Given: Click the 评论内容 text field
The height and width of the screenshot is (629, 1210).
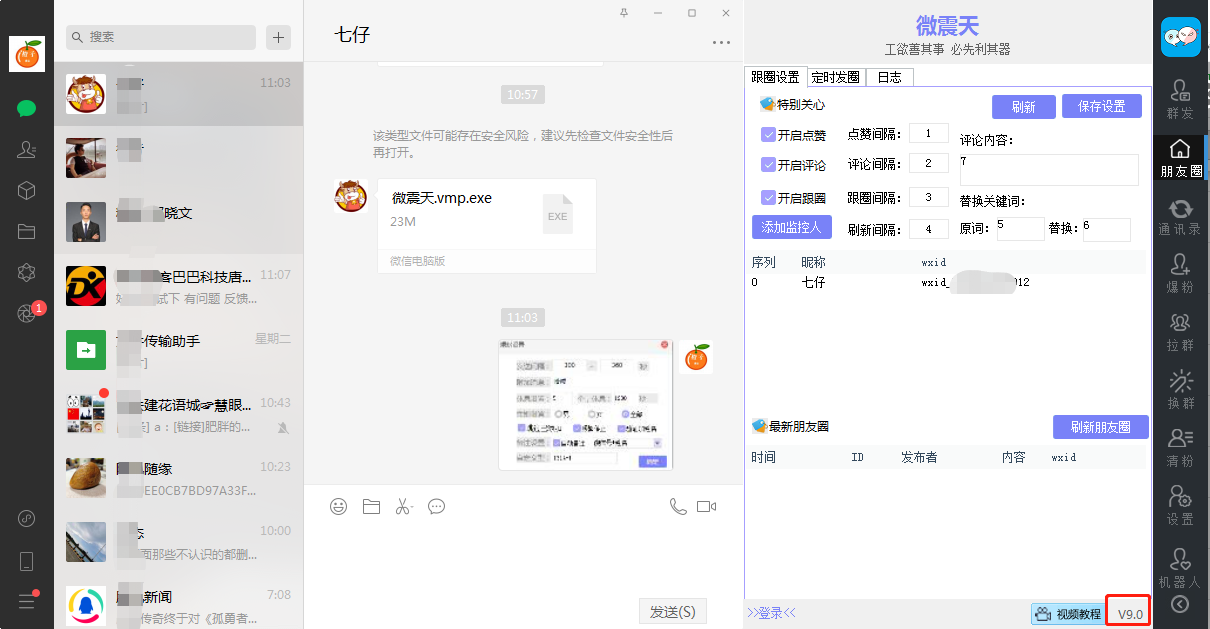Looking at the screenshot, I should (x=1048, y=170).
